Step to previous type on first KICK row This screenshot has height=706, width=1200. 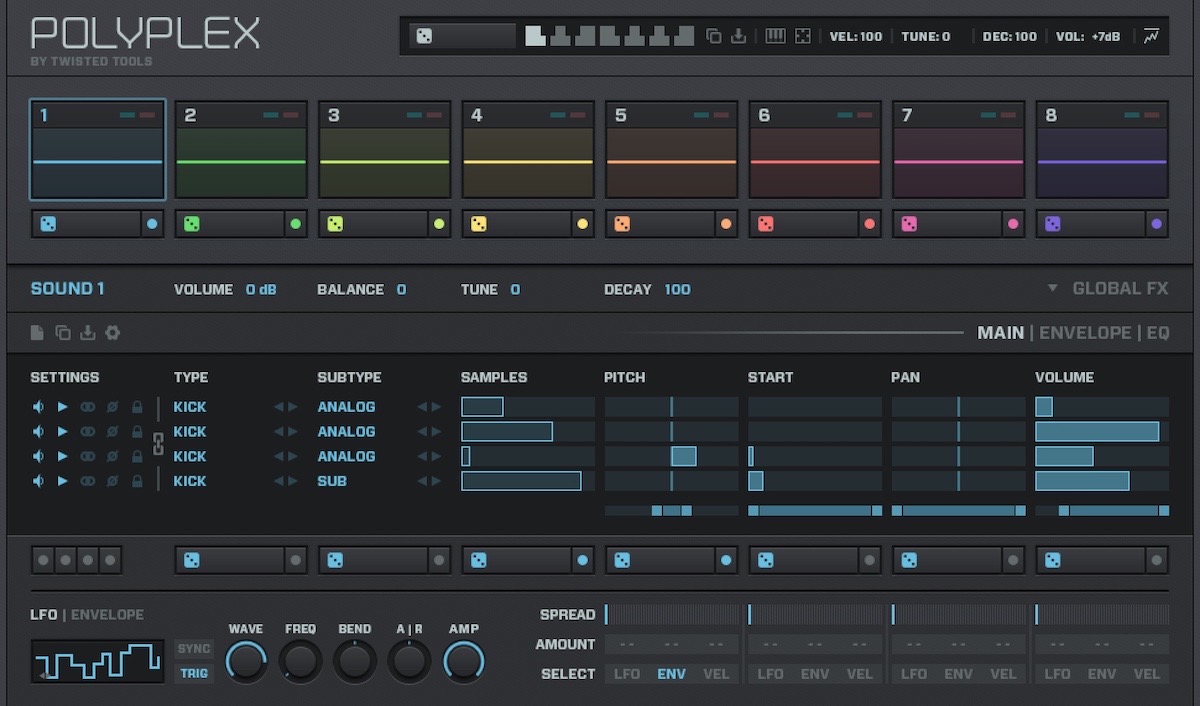(x=279, y=407)
